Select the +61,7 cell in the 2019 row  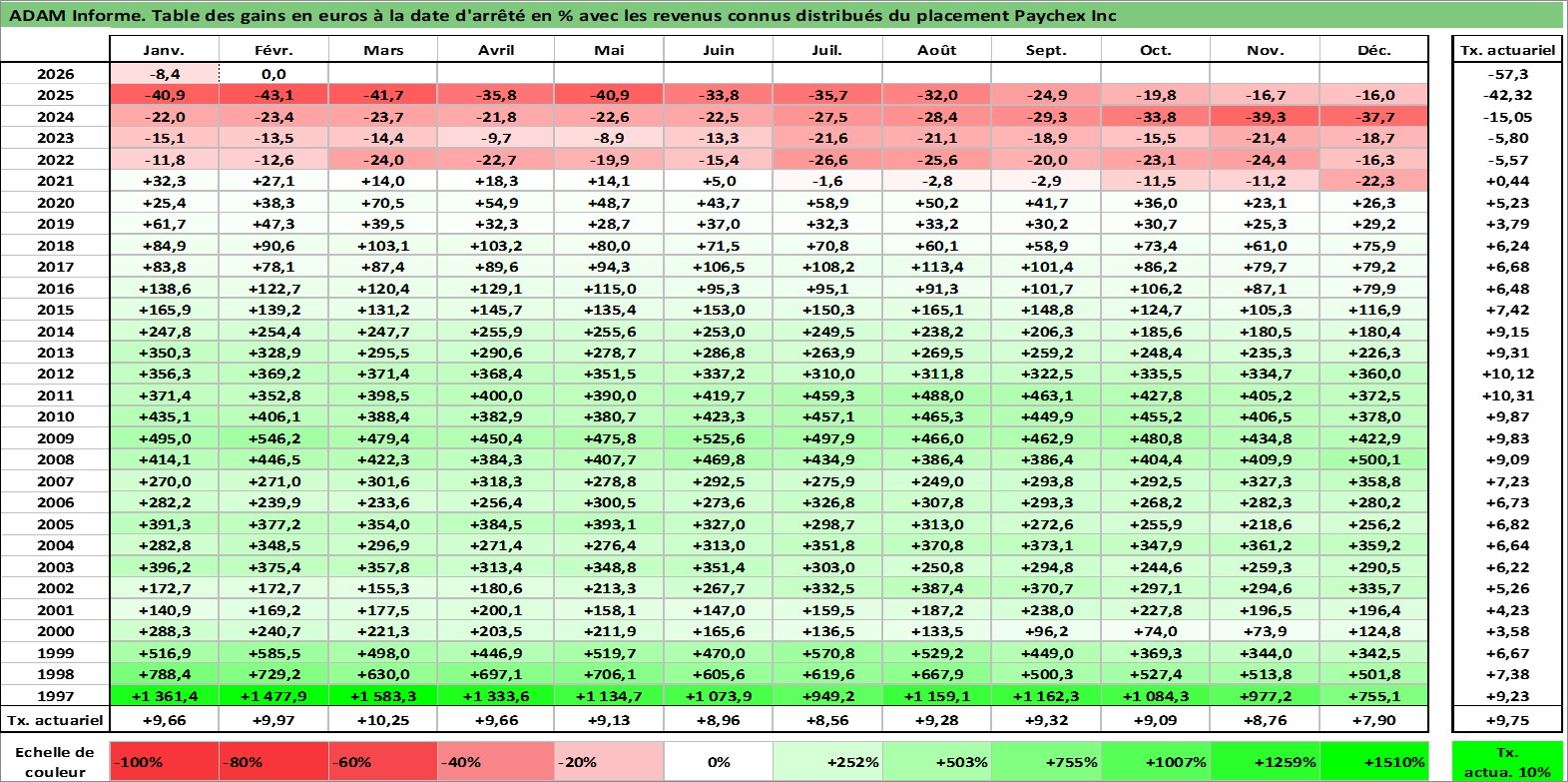pyautogui.click(x=164, y=224)
